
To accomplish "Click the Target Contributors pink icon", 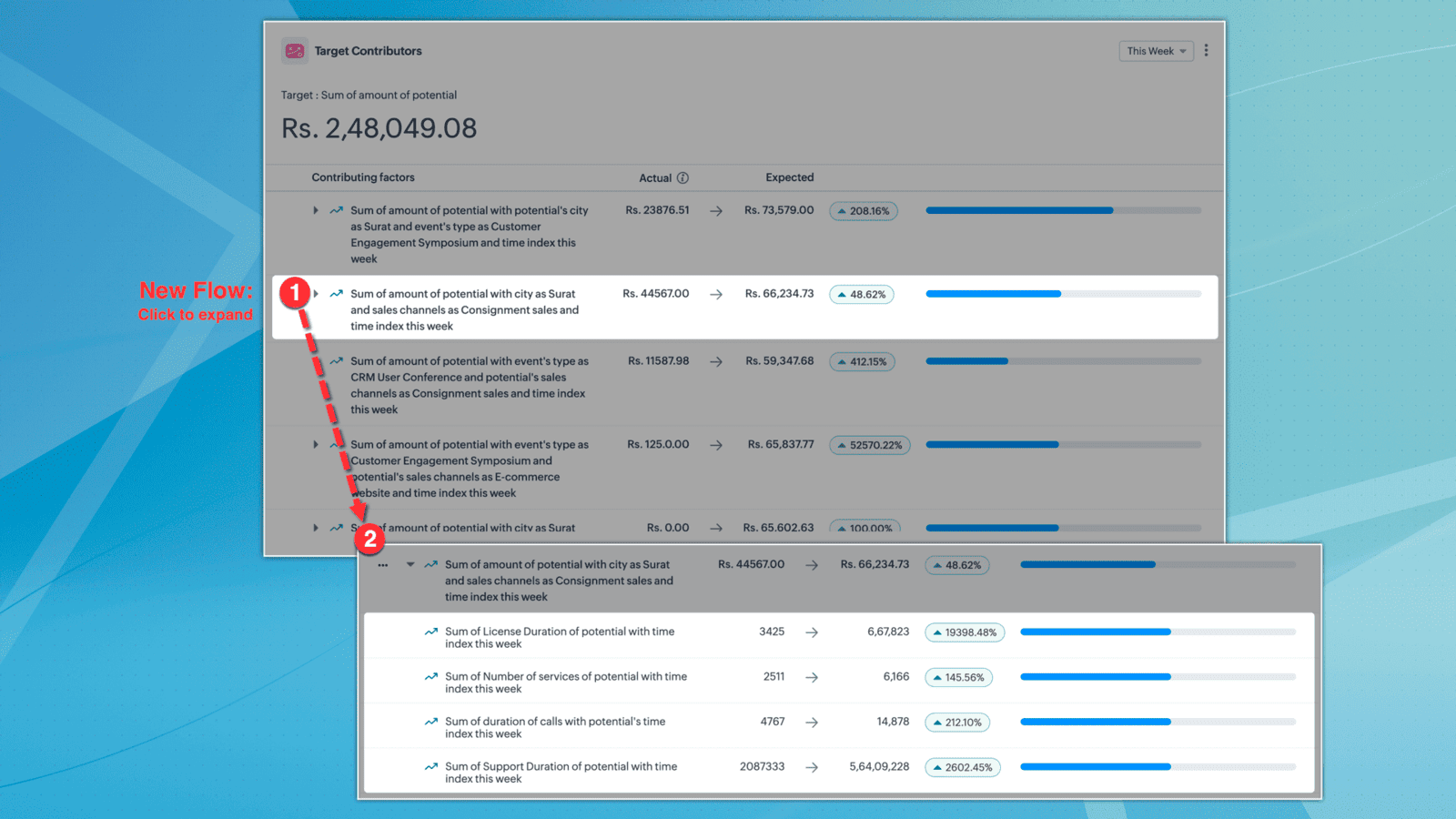I will 294,51.
